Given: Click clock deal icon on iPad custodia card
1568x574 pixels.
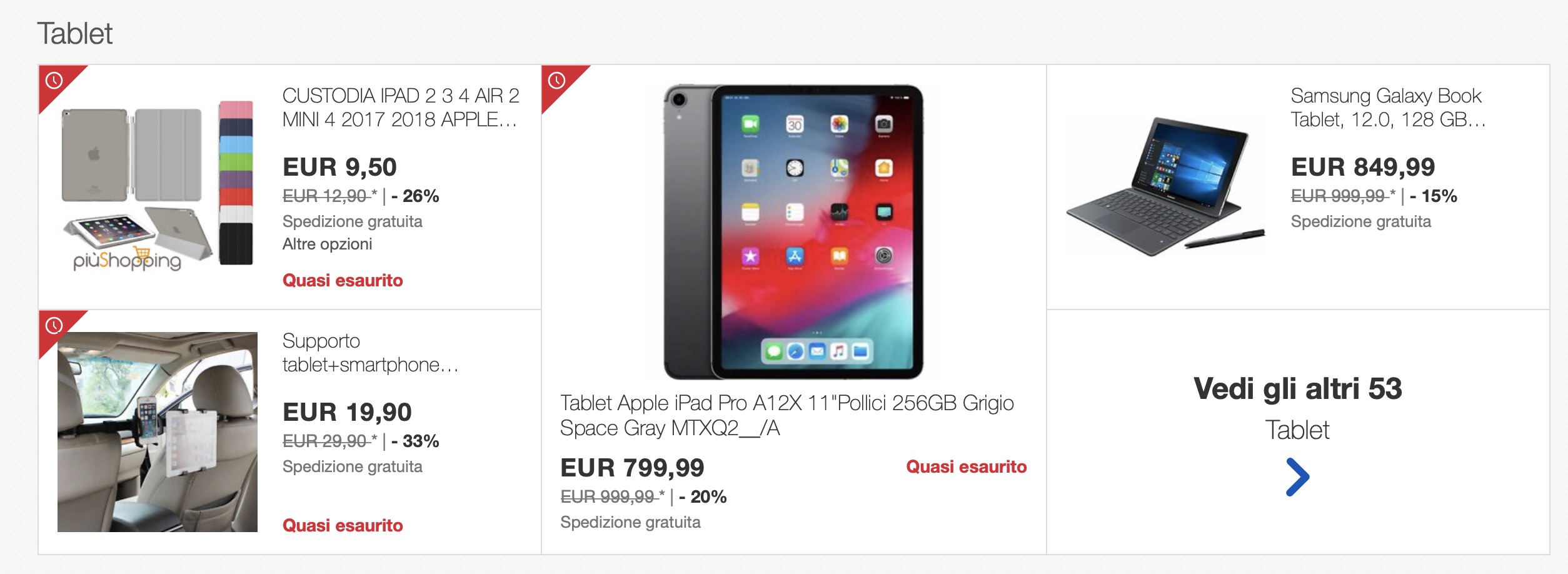Looking at the screenshot, I should [54, 81].
